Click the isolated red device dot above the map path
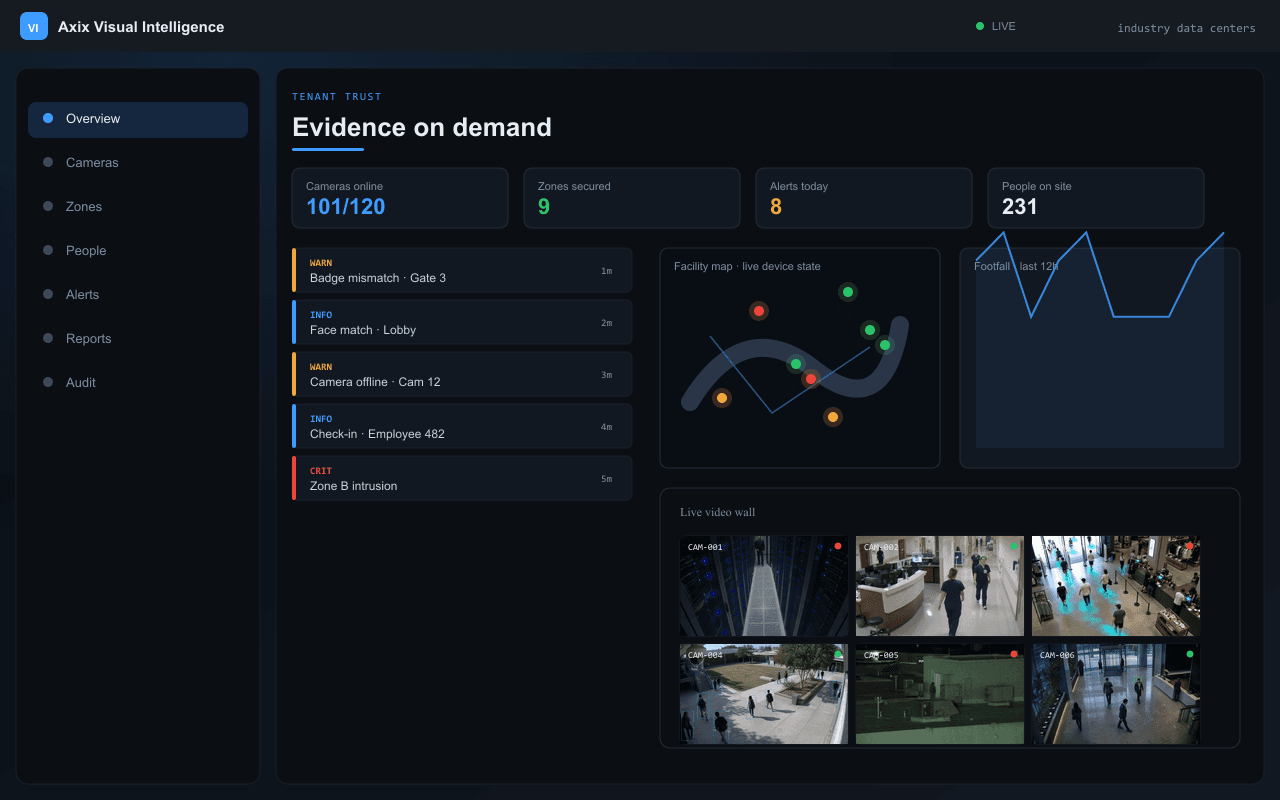 (x=759, y=311)
